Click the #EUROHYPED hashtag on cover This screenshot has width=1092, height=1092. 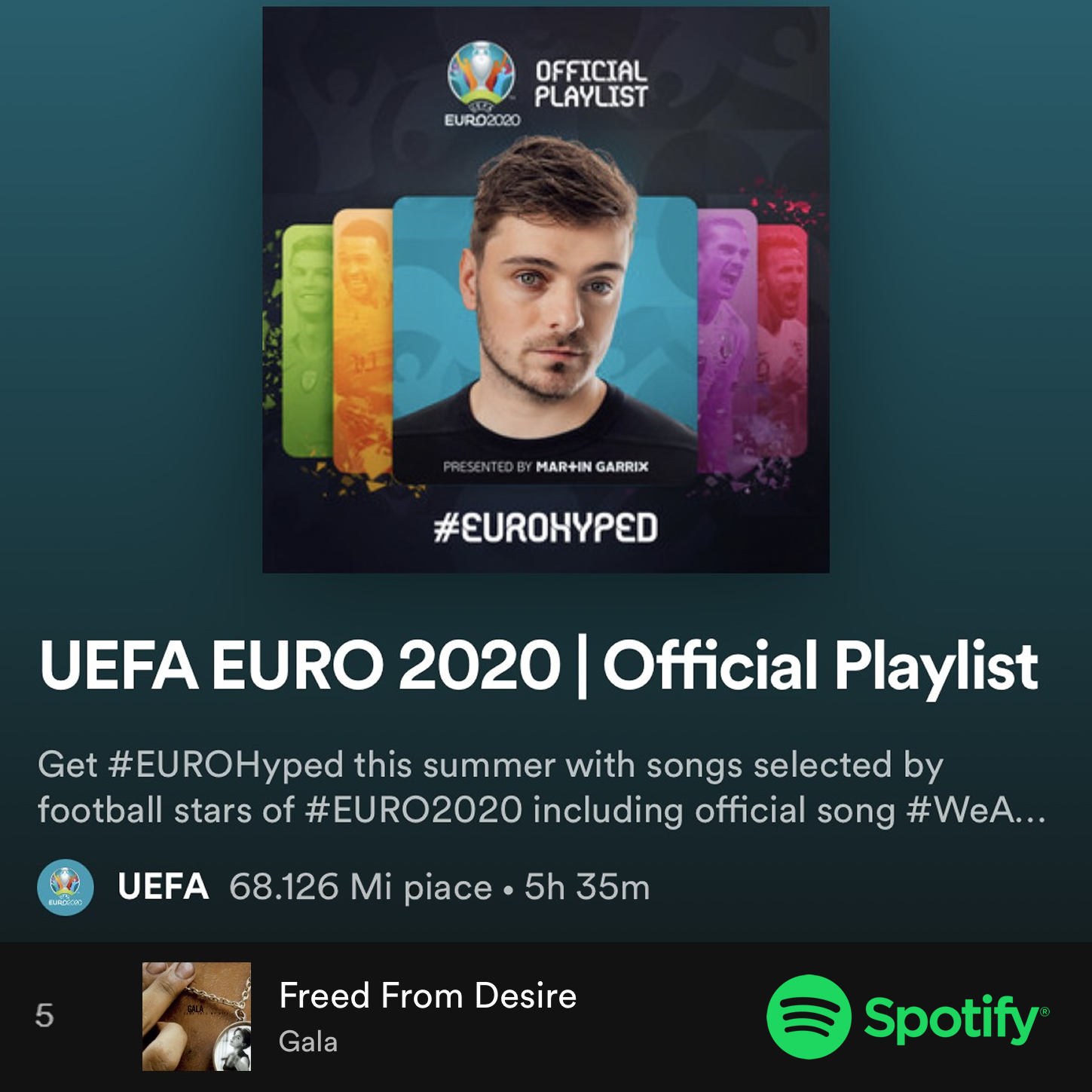coord(546,527)
